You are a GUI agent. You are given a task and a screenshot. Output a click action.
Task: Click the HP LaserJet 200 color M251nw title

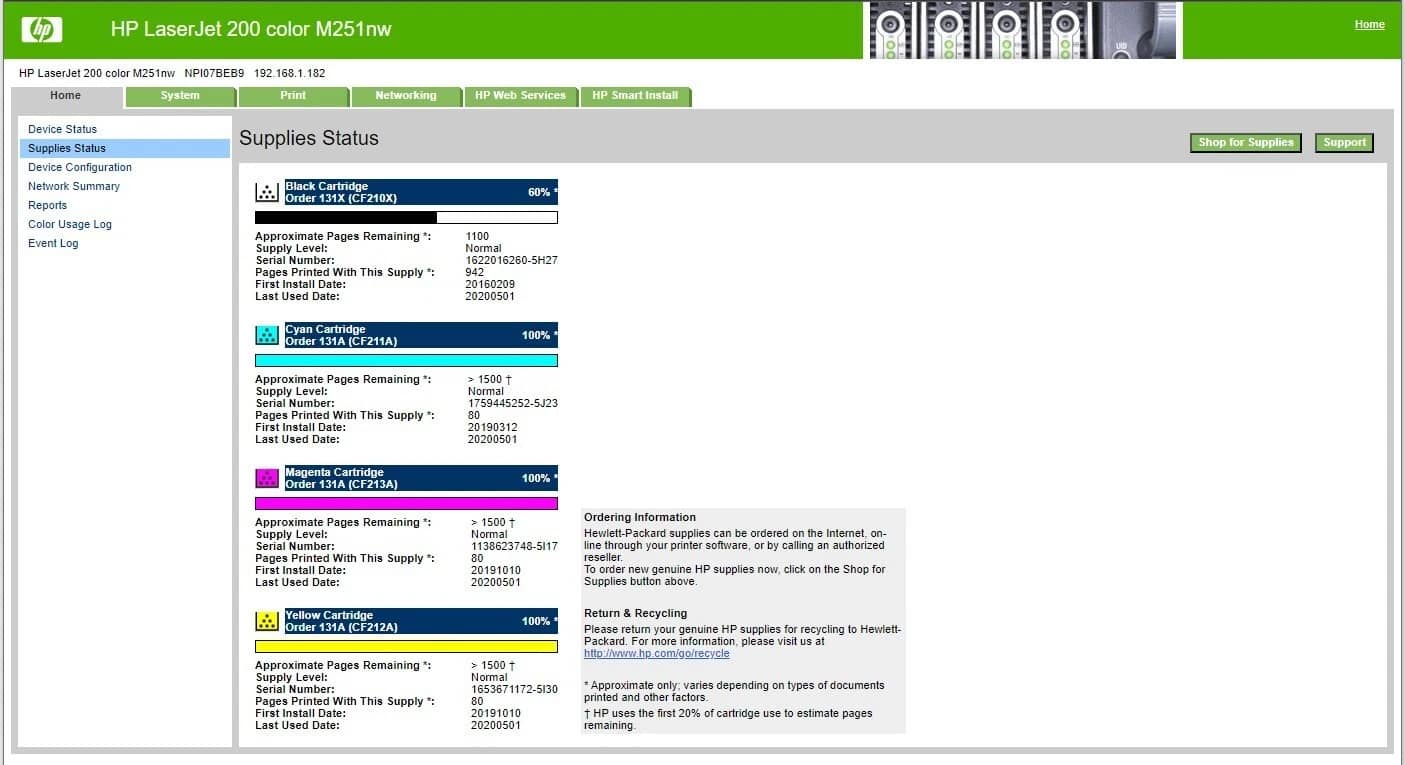tap(251, 29)
